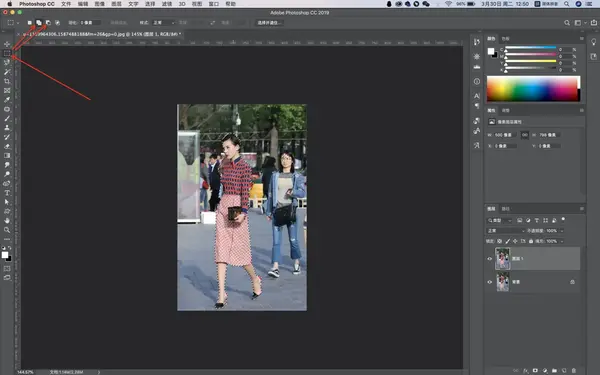
Task: Select the Zoom tool
Action: (x=7, y=230)
